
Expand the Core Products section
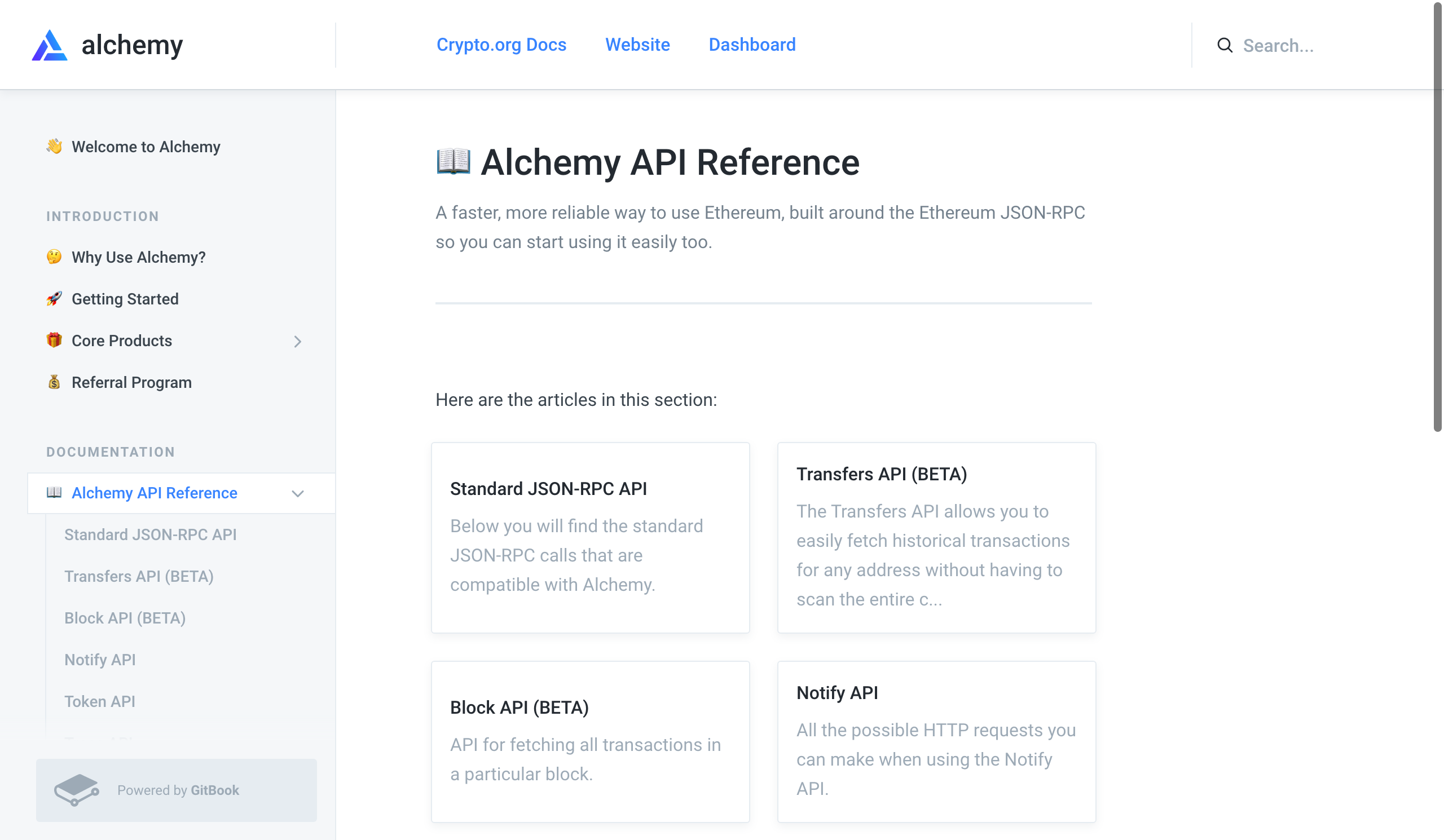(297, 341)
